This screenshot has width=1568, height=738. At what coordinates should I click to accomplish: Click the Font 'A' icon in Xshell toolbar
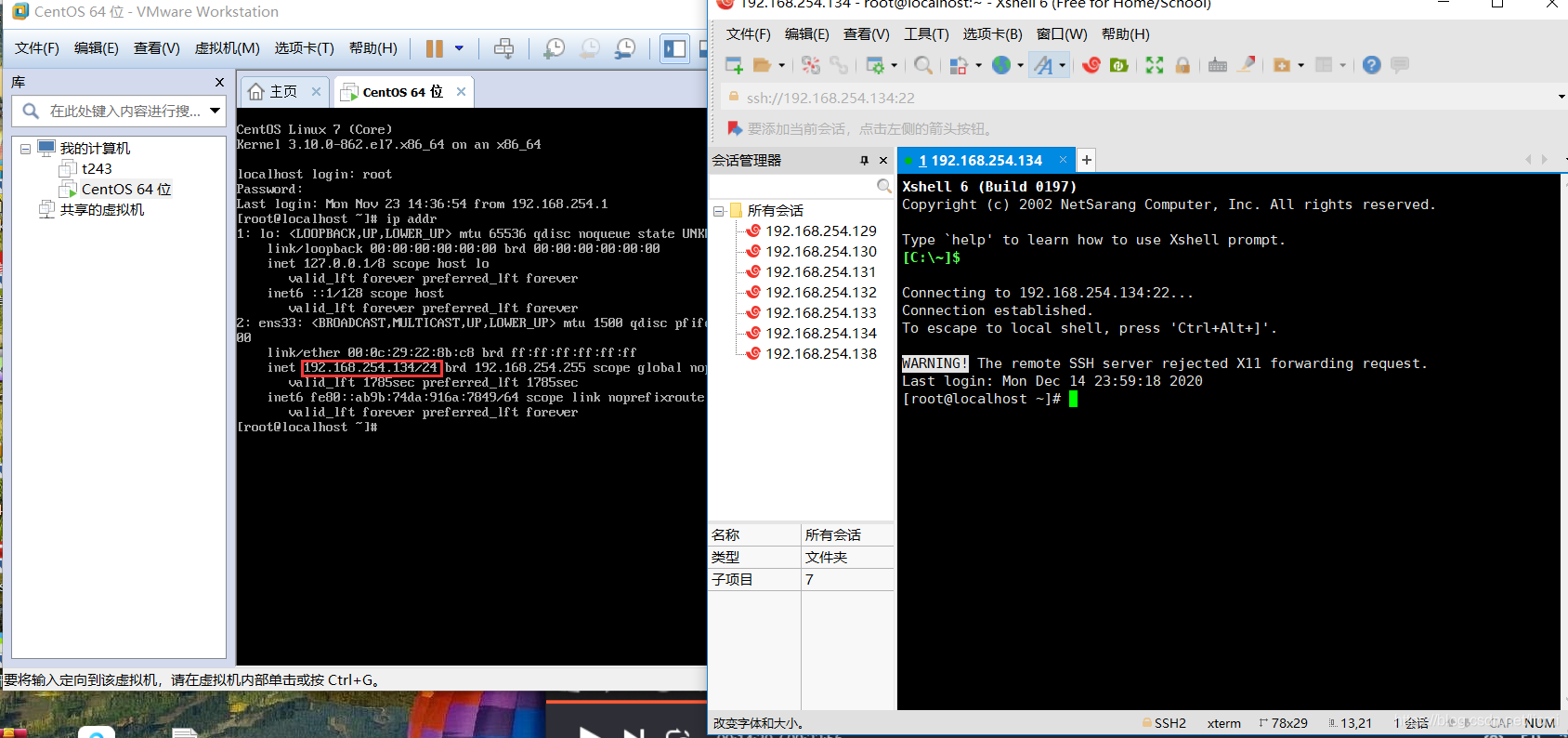[x=1043, y=65]
